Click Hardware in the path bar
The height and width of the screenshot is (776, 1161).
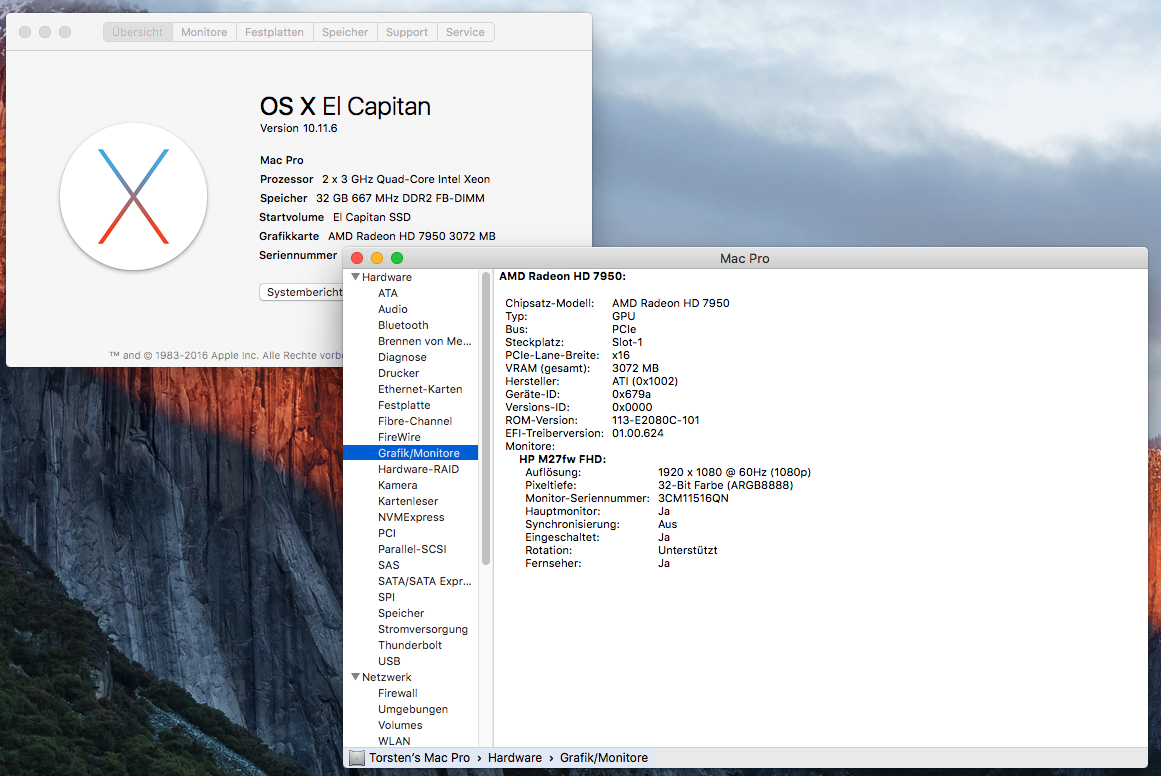pos(515,757)
